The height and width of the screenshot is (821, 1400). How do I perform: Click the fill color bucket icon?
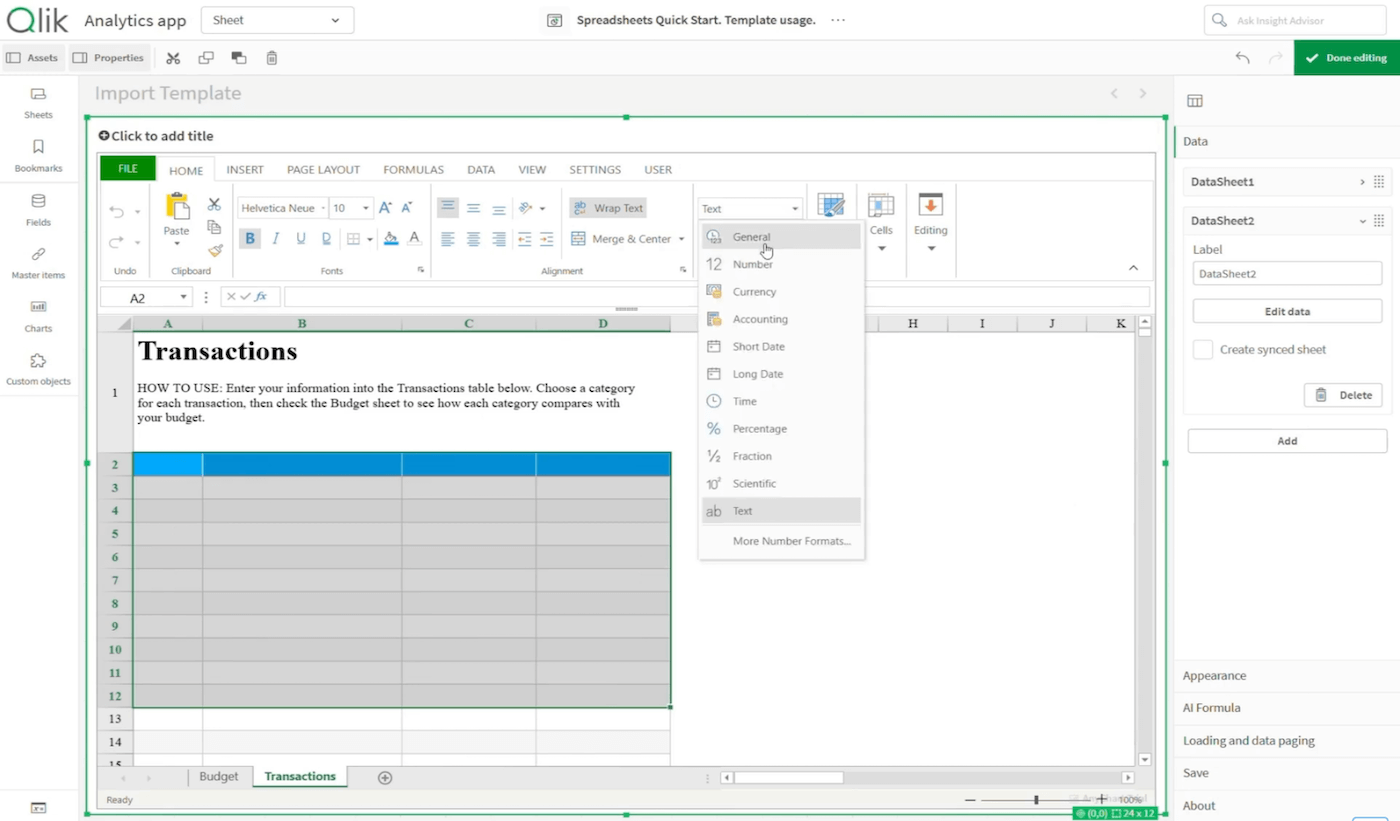[x=391, y=239]
